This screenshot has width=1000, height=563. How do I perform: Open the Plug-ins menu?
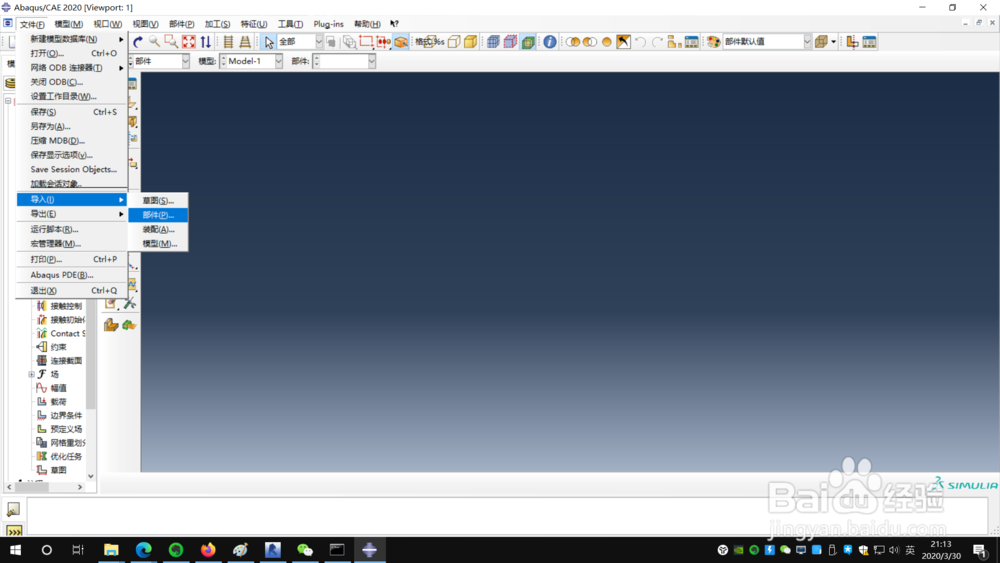(x=328, y=24)
